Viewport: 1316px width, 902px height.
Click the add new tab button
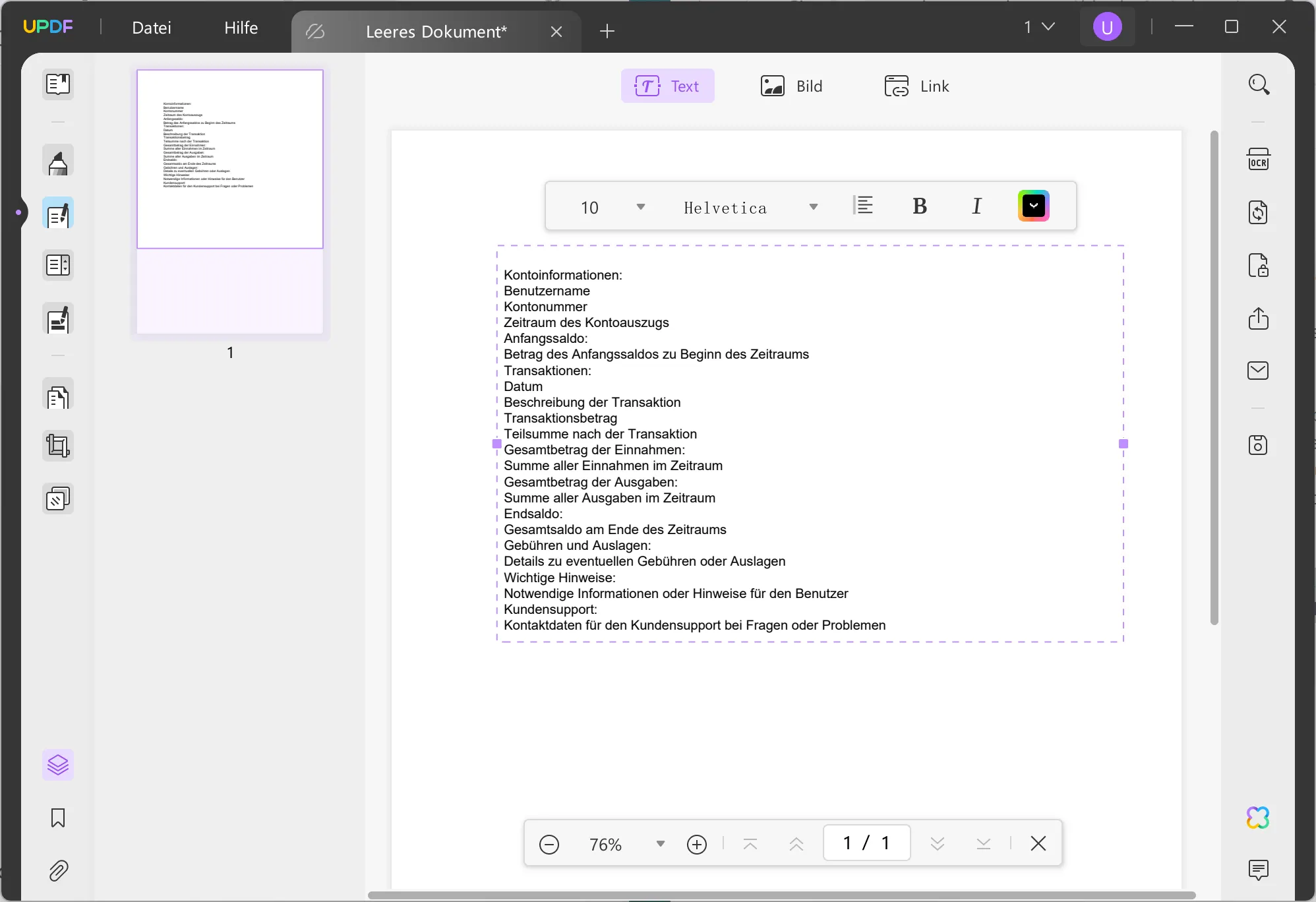[606, 31]
